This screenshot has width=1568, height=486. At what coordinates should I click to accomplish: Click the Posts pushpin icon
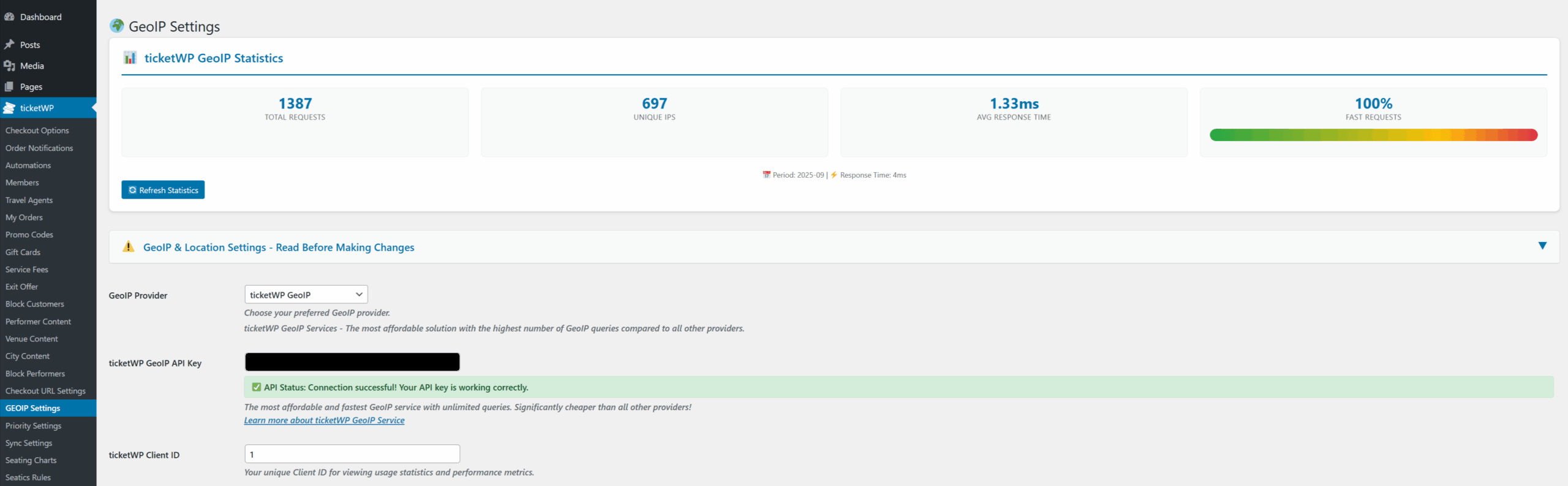click(9, 44)
